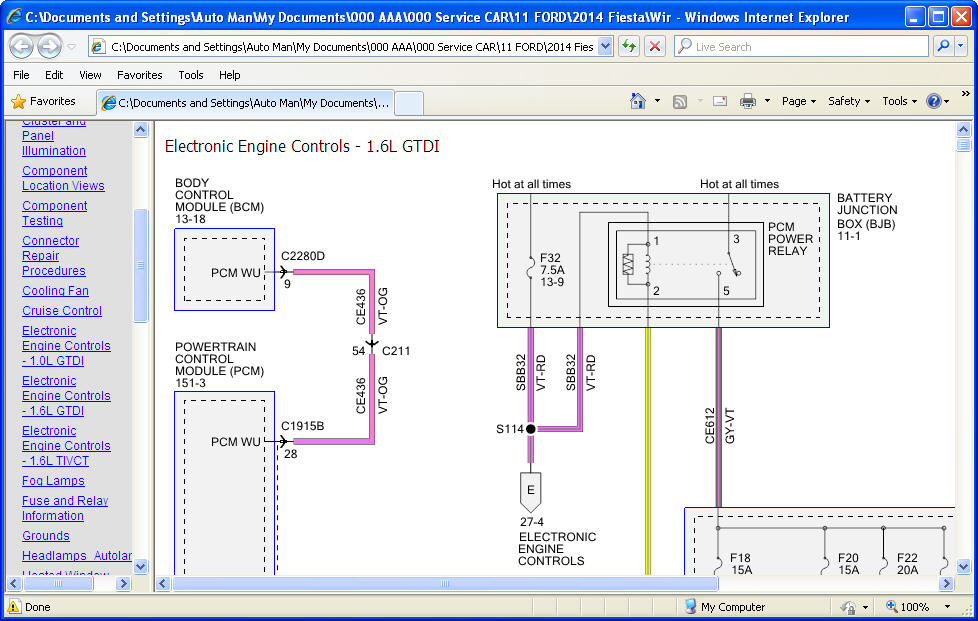Click the diagram's horizontal scrollbar thumb
This screenshot has height=621, width=978.
pyautogui.click(x=445, y=583)
